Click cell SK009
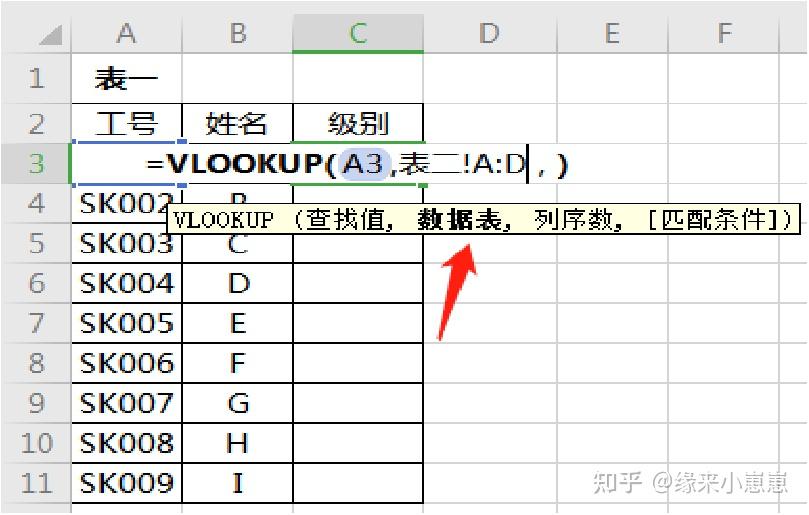 point(126,482)
